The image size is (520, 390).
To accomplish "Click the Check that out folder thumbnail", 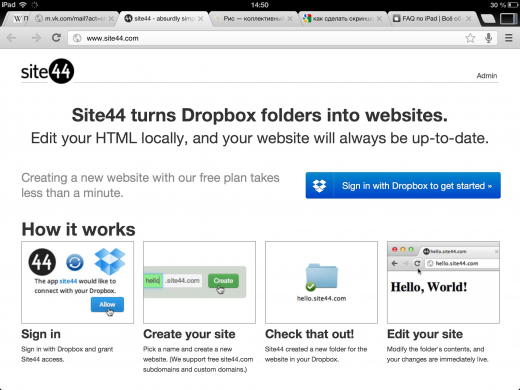I will click(x=321, y=282).
